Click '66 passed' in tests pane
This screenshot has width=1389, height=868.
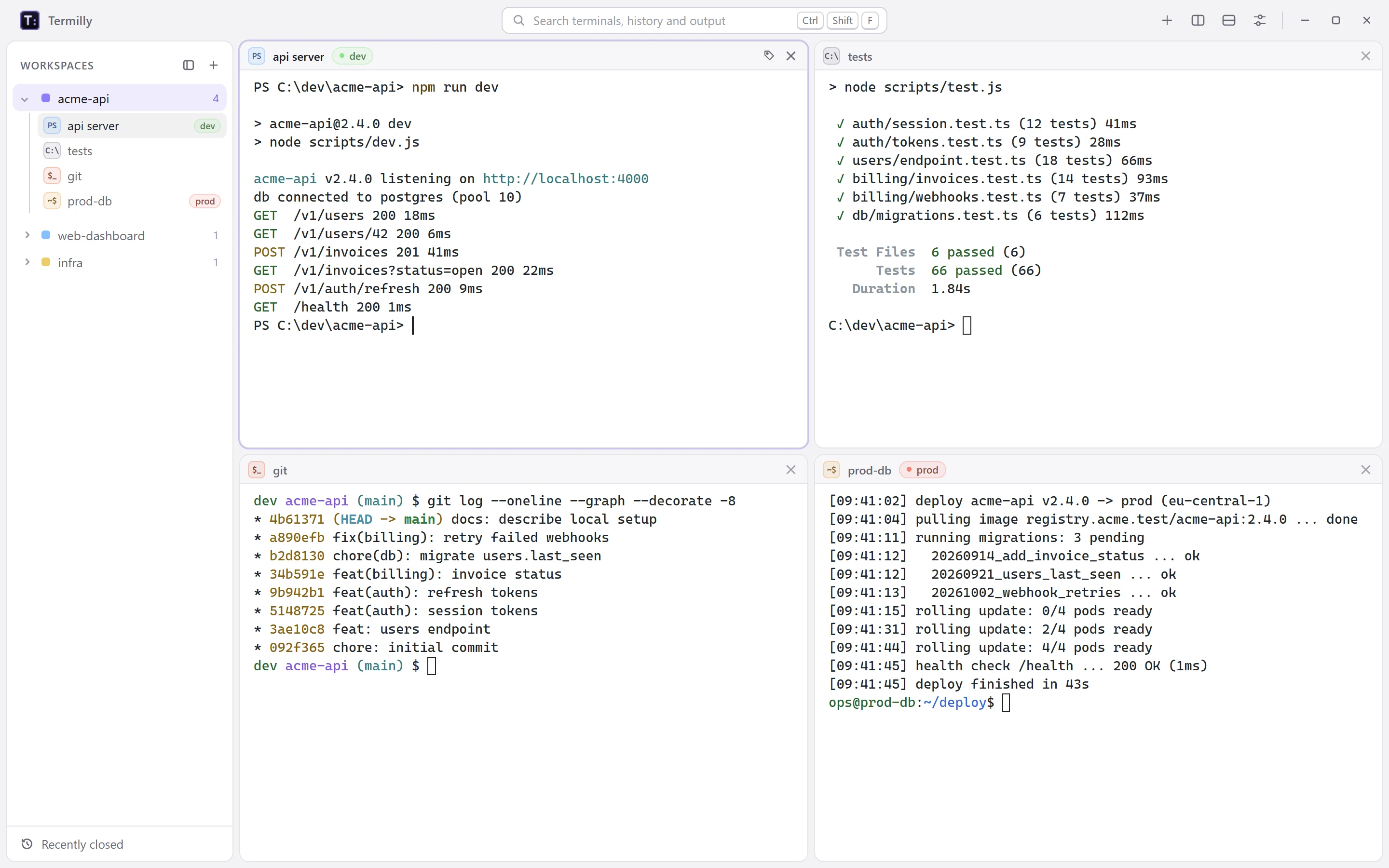pos(967,271)
